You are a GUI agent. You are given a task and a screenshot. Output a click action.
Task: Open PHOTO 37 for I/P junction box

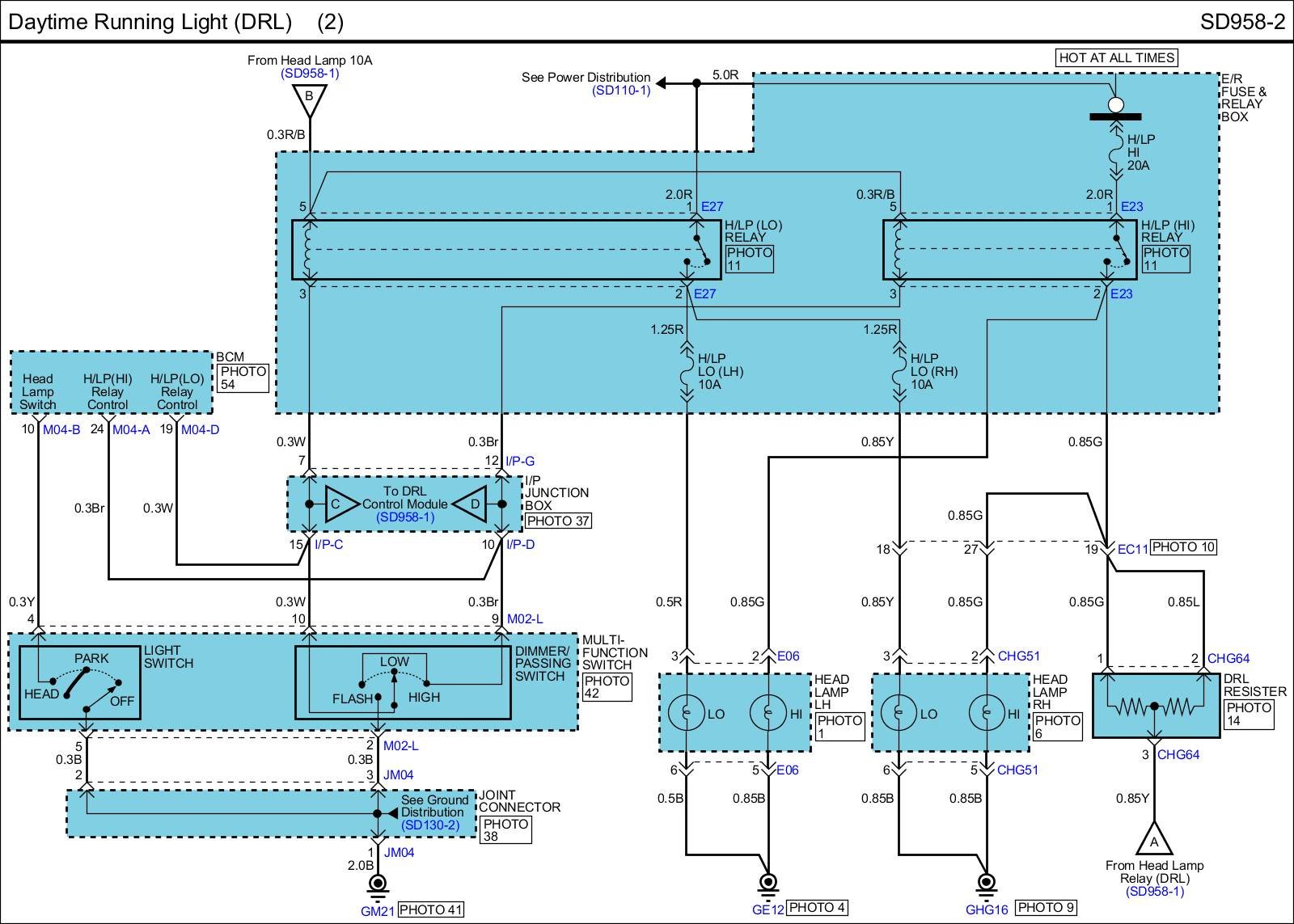[558, 521]
